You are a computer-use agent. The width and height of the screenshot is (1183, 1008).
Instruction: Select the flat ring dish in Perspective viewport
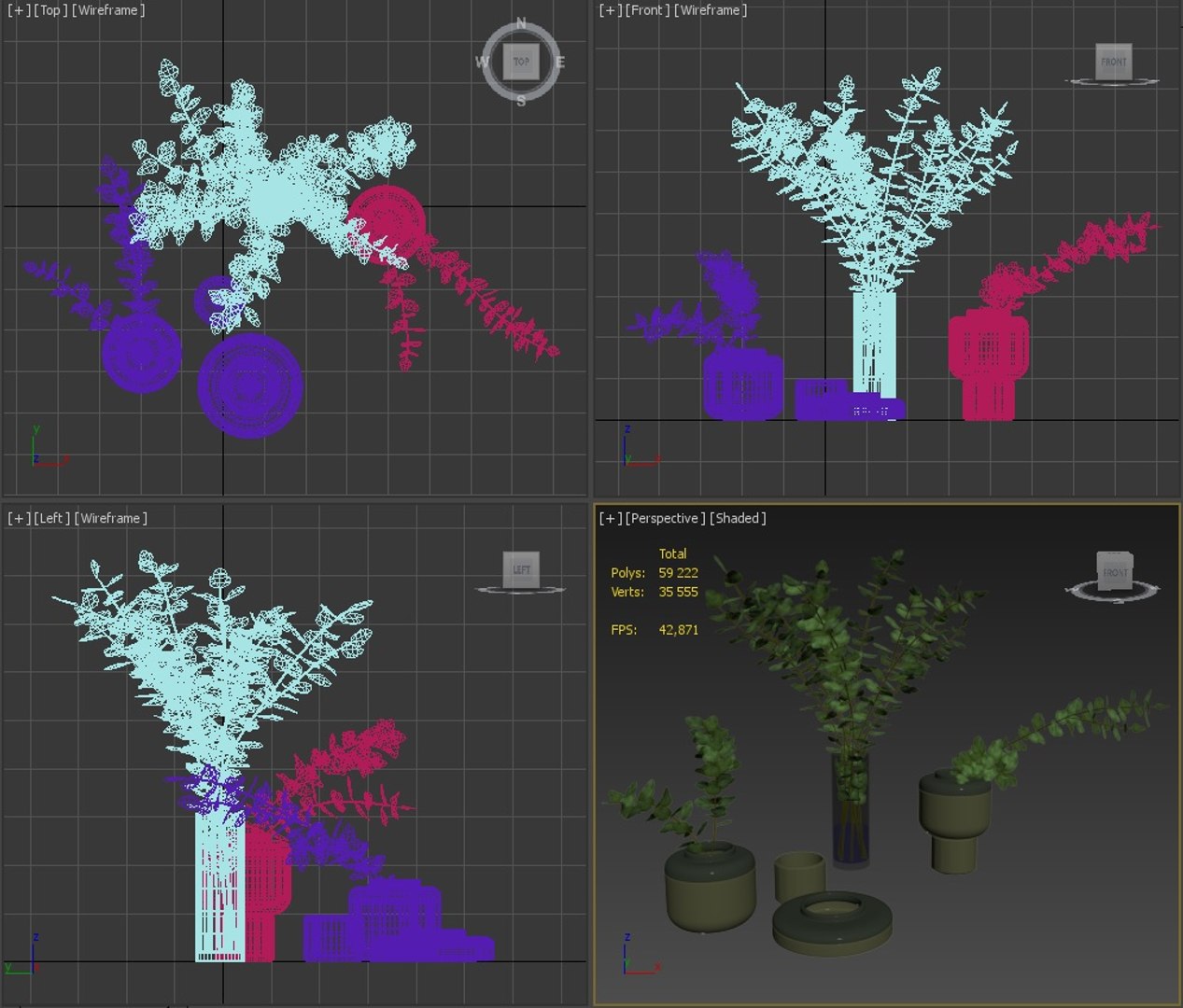[832, 923]
